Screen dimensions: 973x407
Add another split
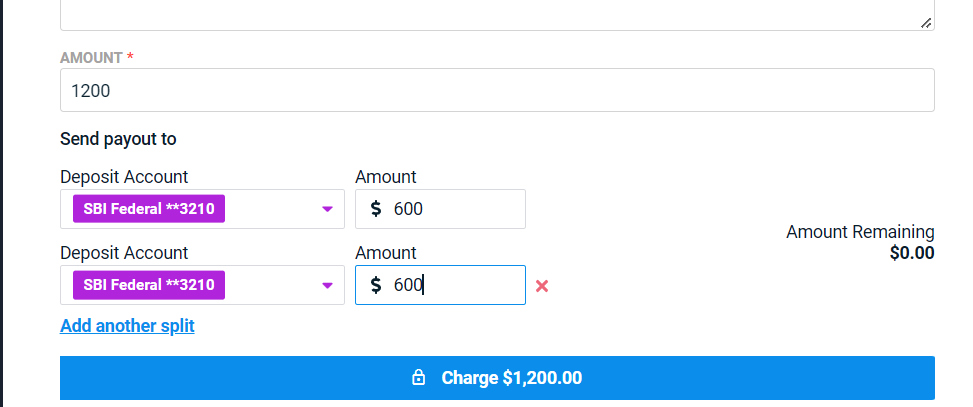click(127, 326)
